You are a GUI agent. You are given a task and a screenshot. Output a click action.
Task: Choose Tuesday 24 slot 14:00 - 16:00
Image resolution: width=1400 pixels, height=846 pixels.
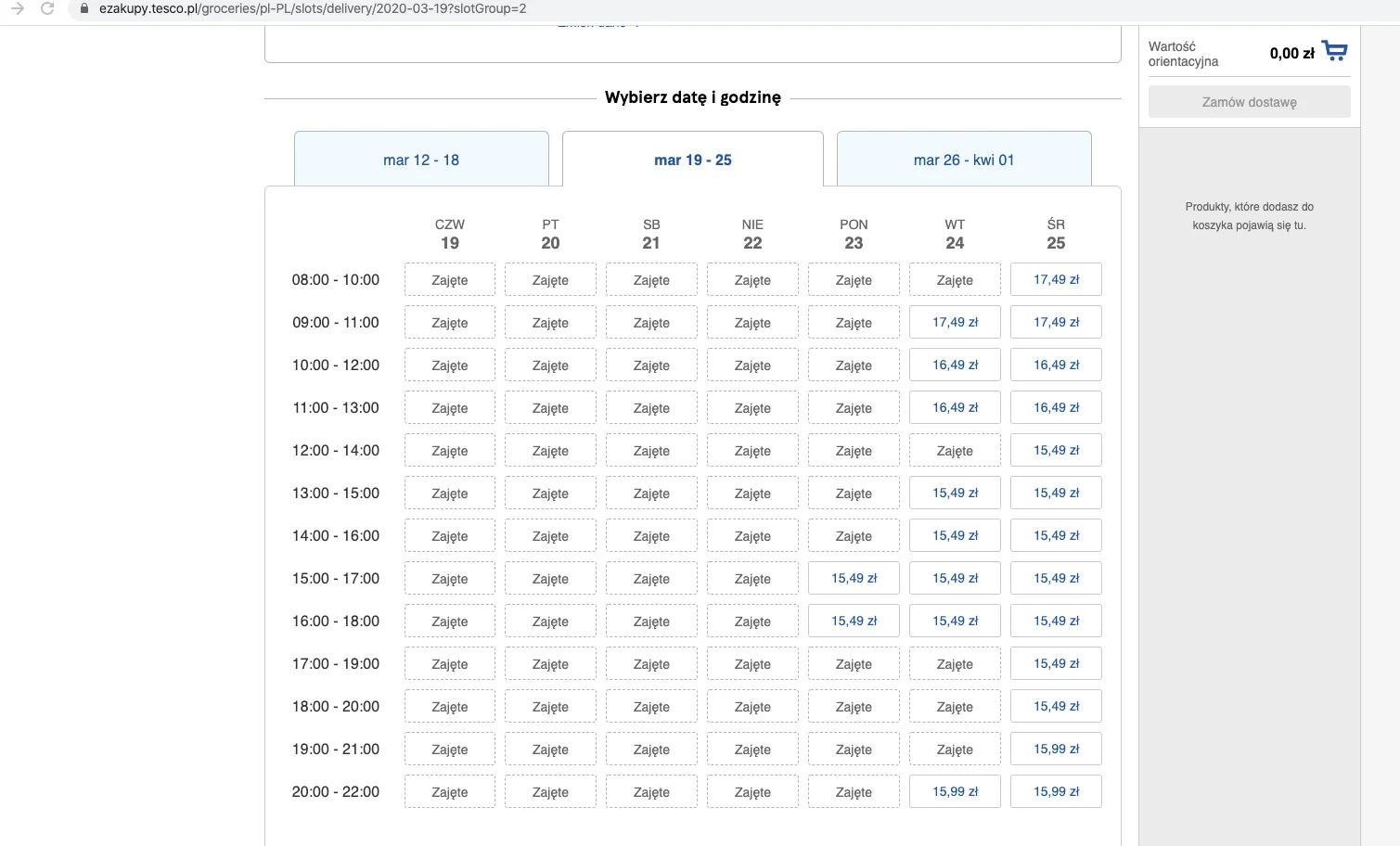[x=955, y=535]
